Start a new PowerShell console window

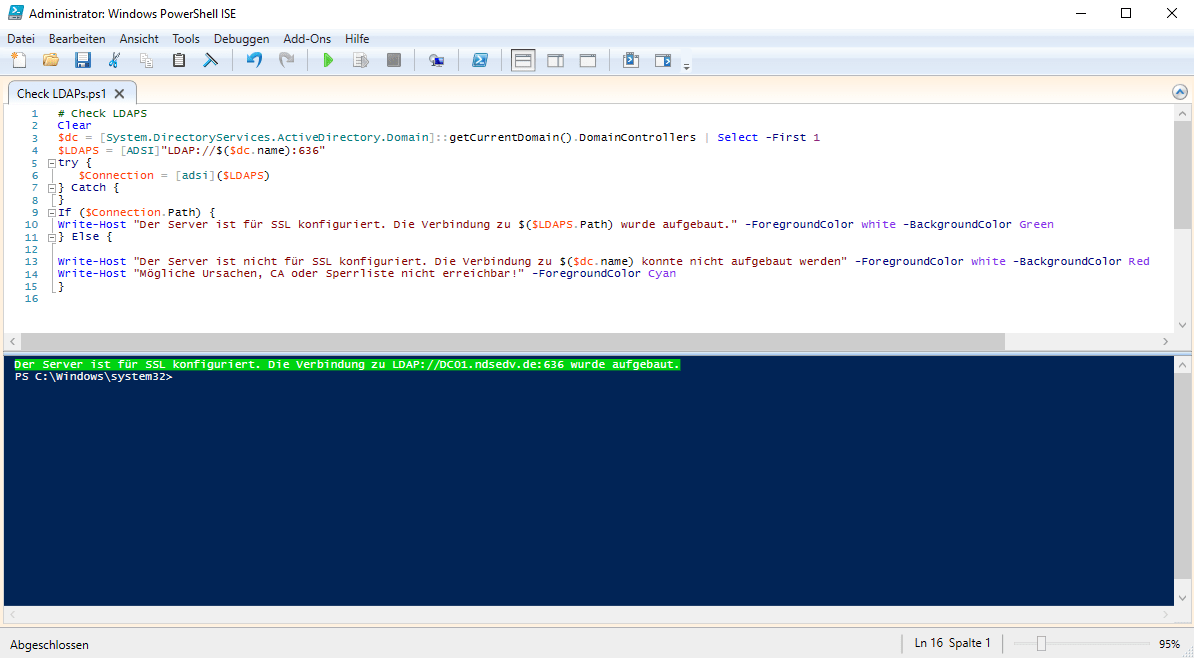click(x=480, y=60)
